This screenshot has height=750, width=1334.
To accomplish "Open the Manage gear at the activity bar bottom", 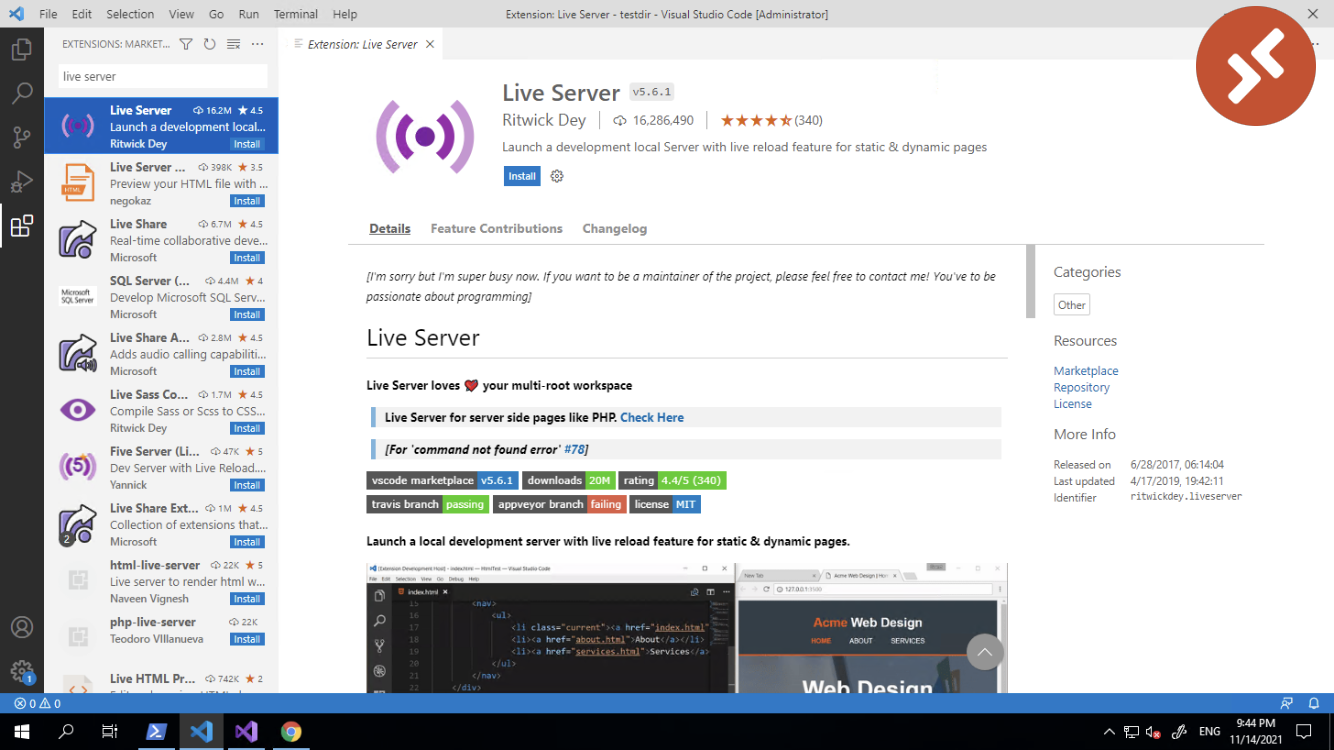I will (22, 671).
